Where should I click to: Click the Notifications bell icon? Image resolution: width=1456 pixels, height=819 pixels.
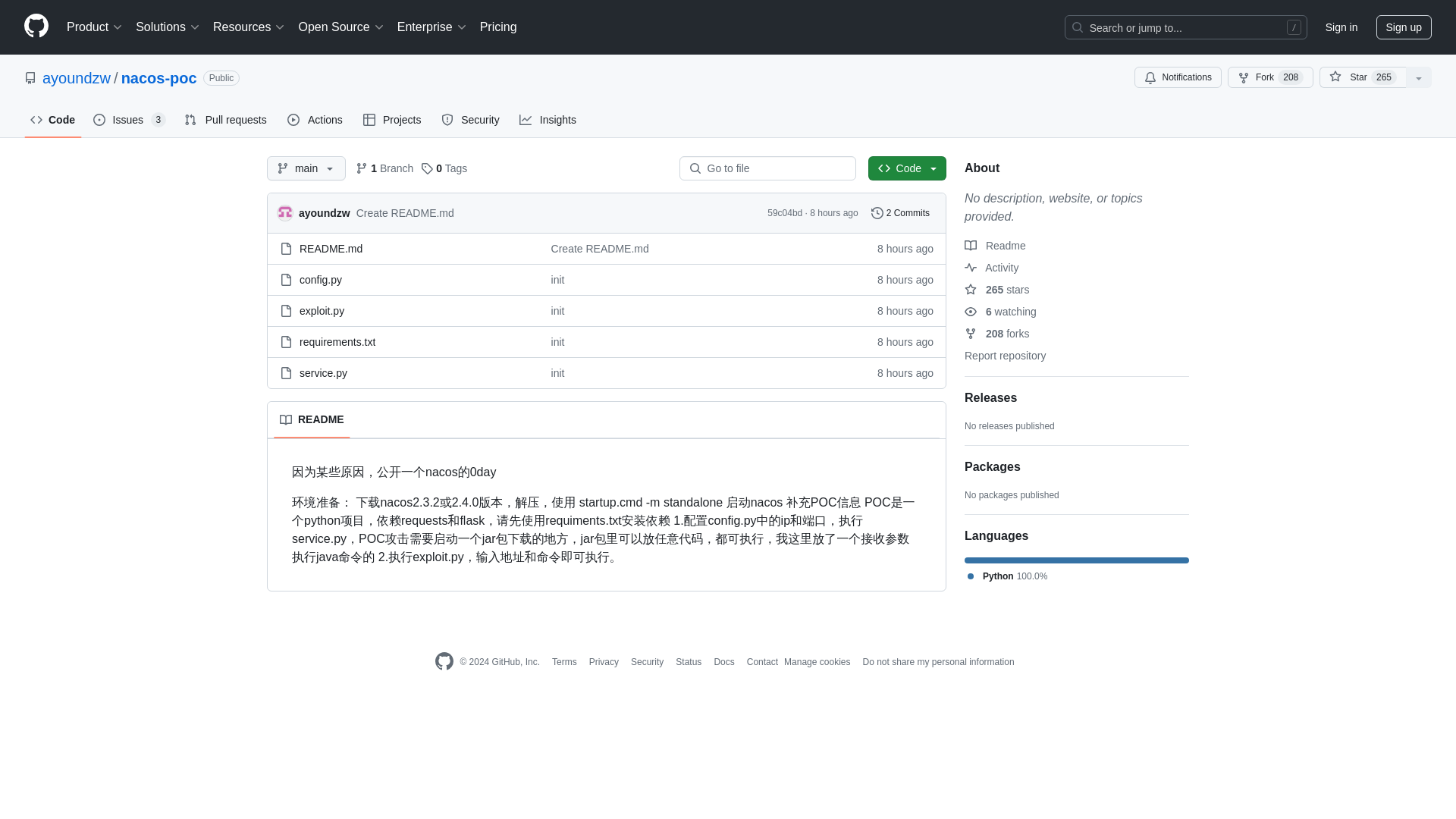(x=1150, y=77)
